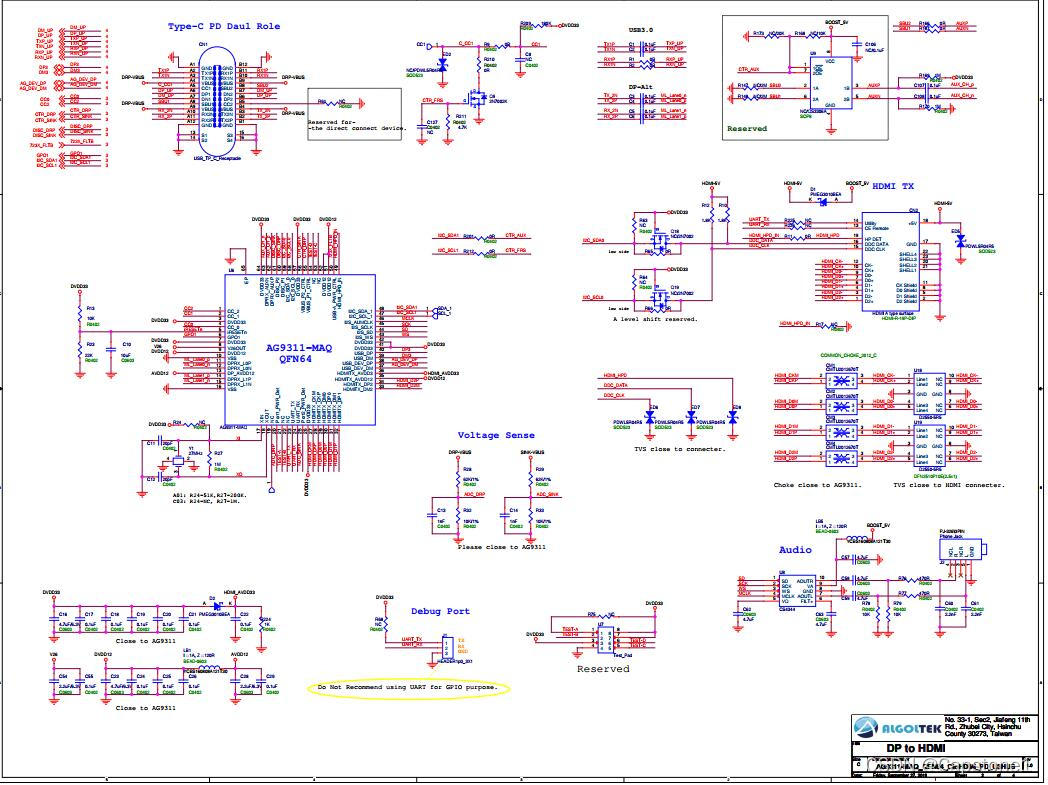
Task: Click the 'TVS close to connecter.' note
Action: click(x=679, y=449)
